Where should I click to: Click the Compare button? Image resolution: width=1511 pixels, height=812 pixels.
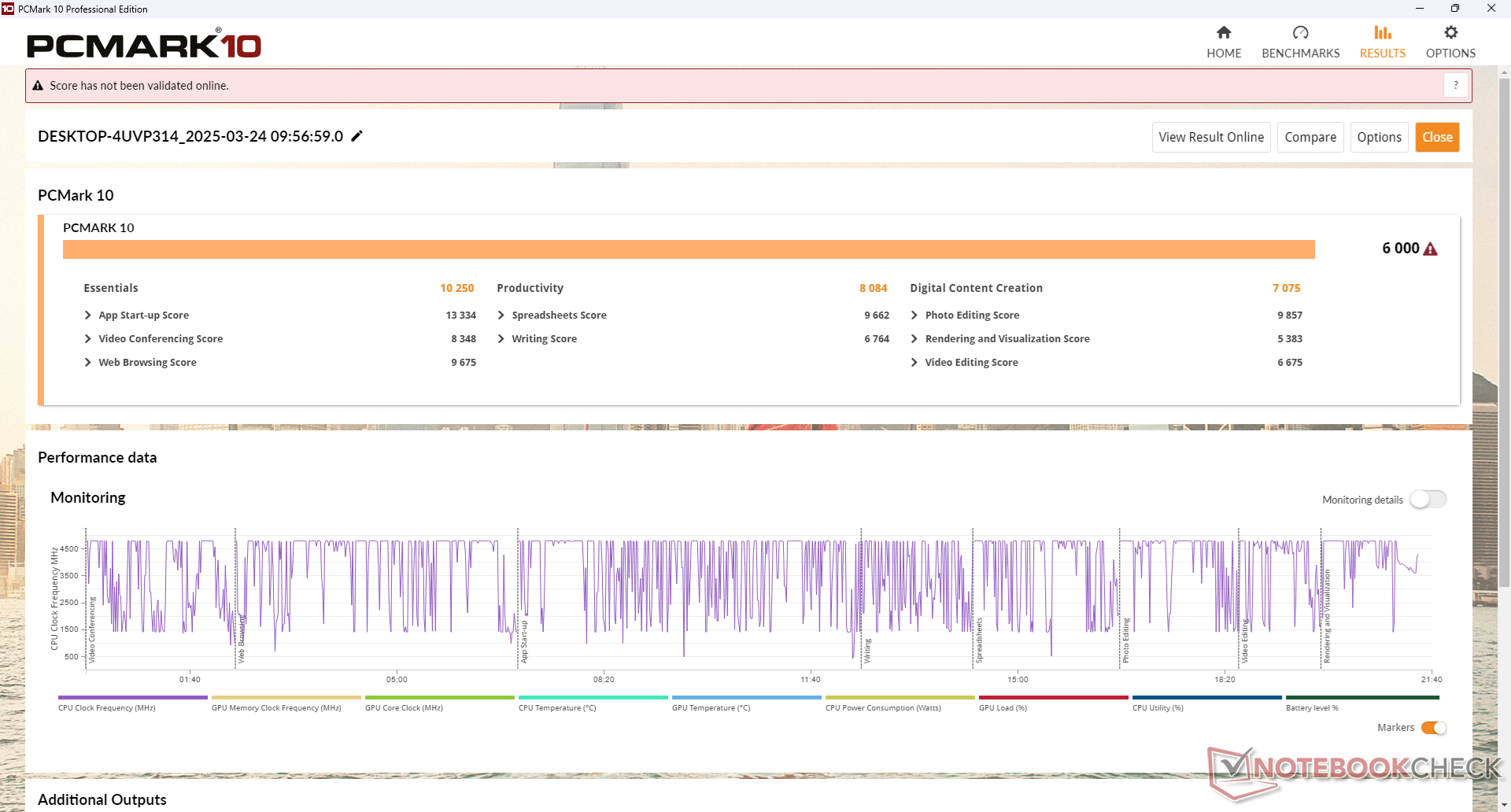[1310, 137]
